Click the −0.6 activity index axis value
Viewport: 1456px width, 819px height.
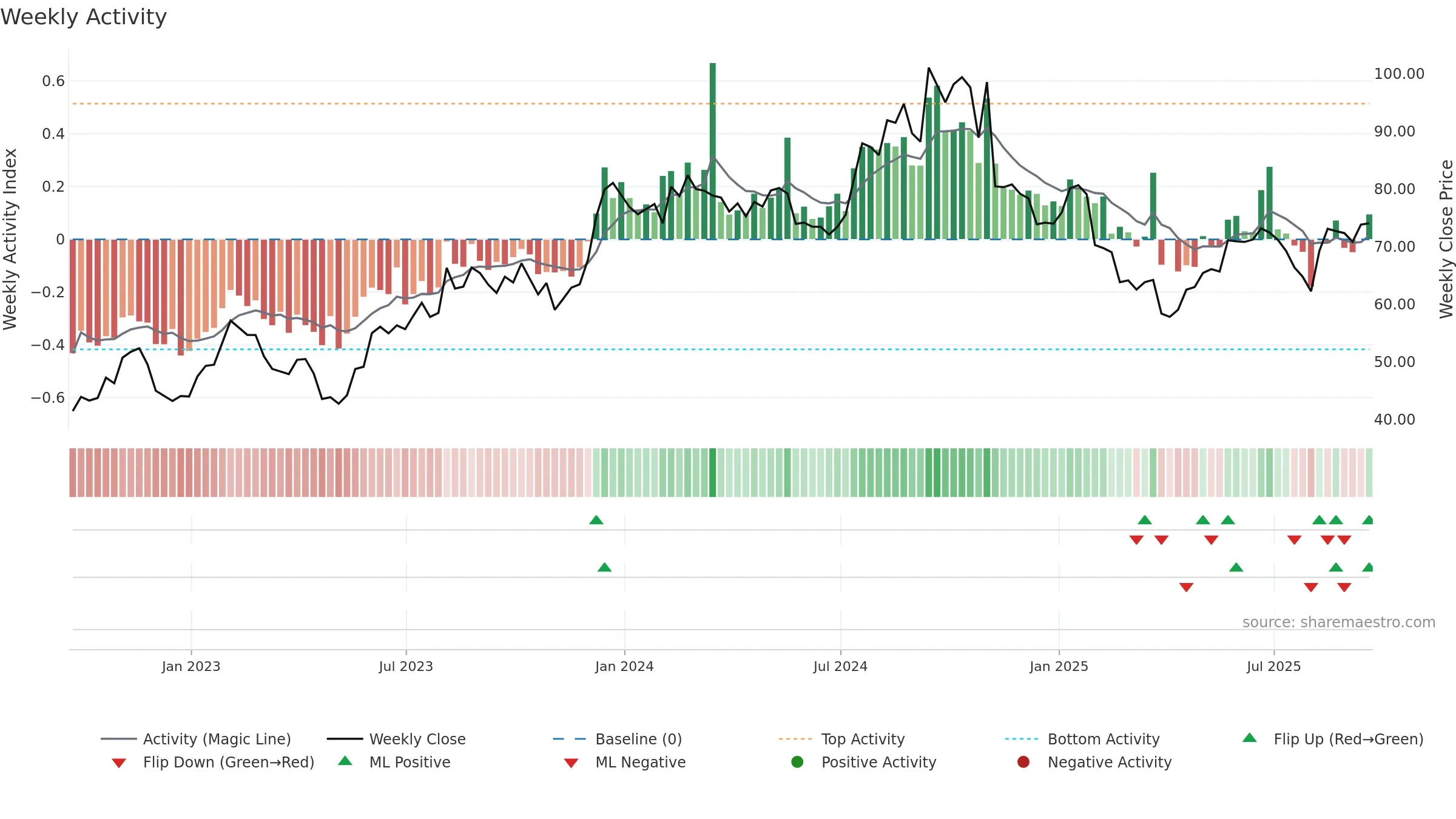coord(48,398)
